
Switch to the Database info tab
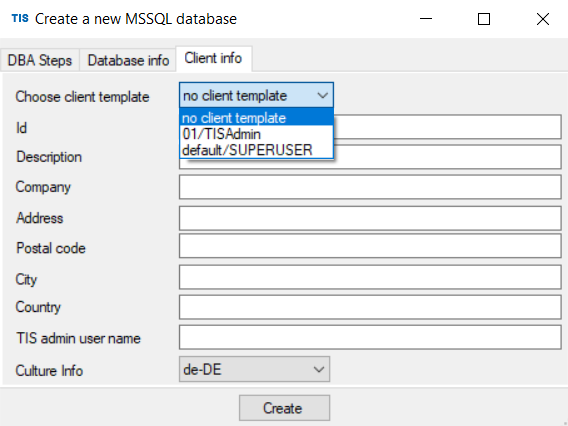(128, 60)
